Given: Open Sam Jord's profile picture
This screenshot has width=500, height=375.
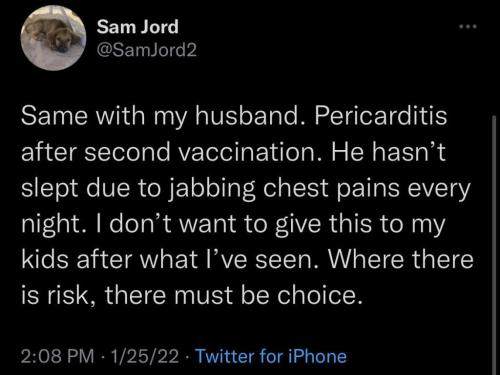Looking at the screenshot, I should point(53,38).
